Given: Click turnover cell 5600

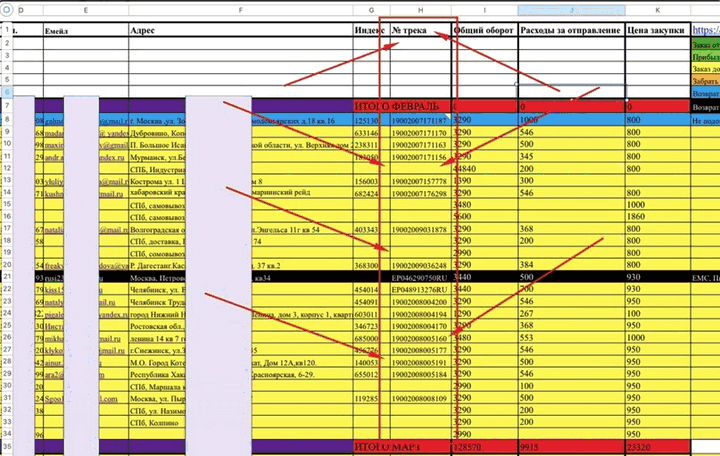Looking at the screenshot, I should [x=484, y=216].
